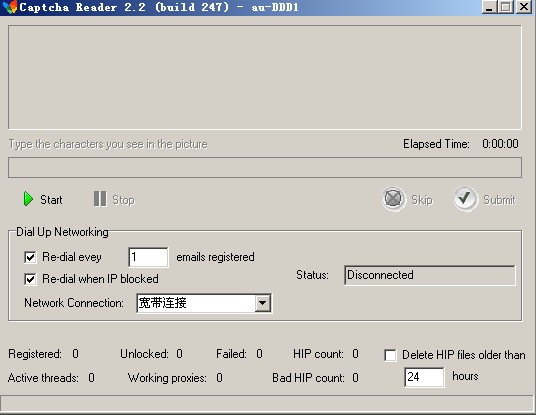Screen dimensions: 536x415
Task: Click the Submit checkmark icon
Action: [x=465, y=199]
